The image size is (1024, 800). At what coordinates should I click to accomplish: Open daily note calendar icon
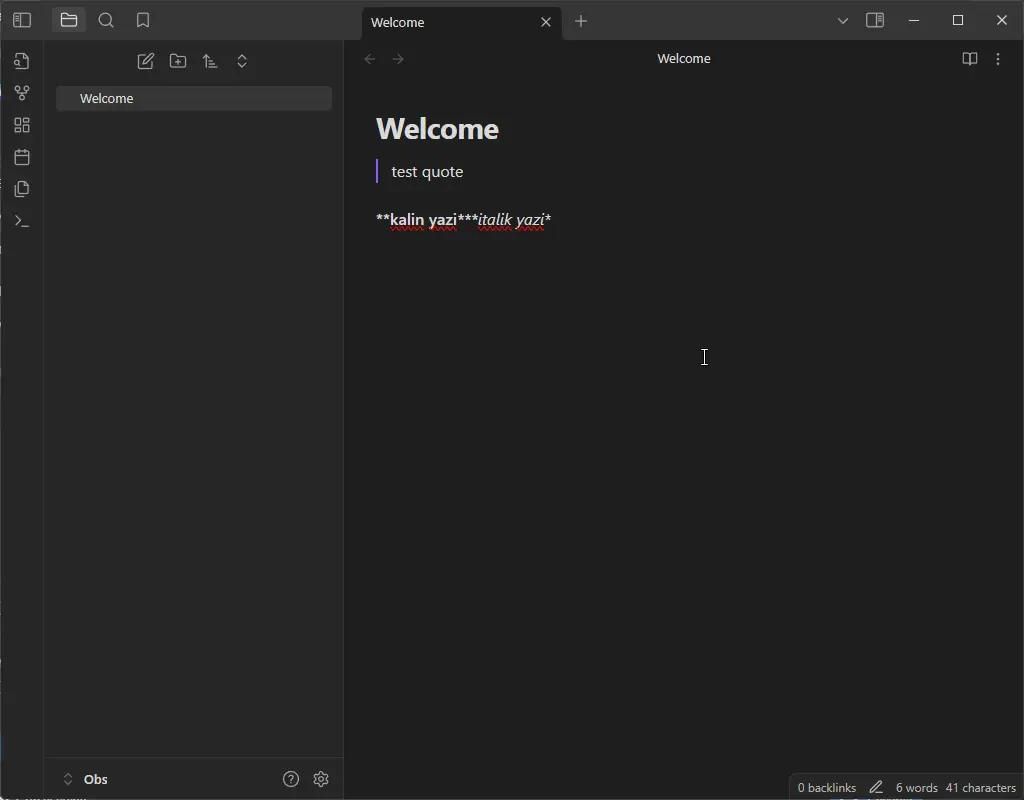click(x=22, y=157)
